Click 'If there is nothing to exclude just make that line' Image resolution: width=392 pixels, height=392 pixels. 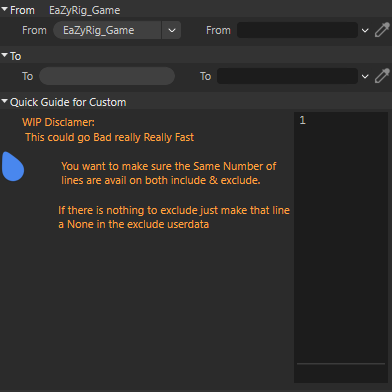coord(174,210)
